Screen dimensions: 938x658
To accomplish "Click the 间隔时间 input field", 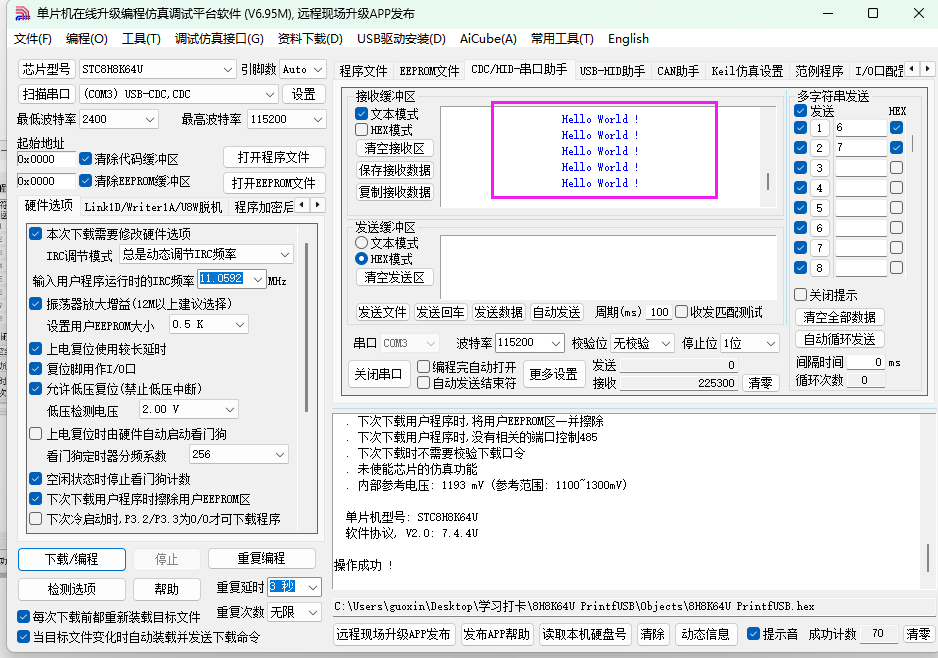I will point(866,362).
